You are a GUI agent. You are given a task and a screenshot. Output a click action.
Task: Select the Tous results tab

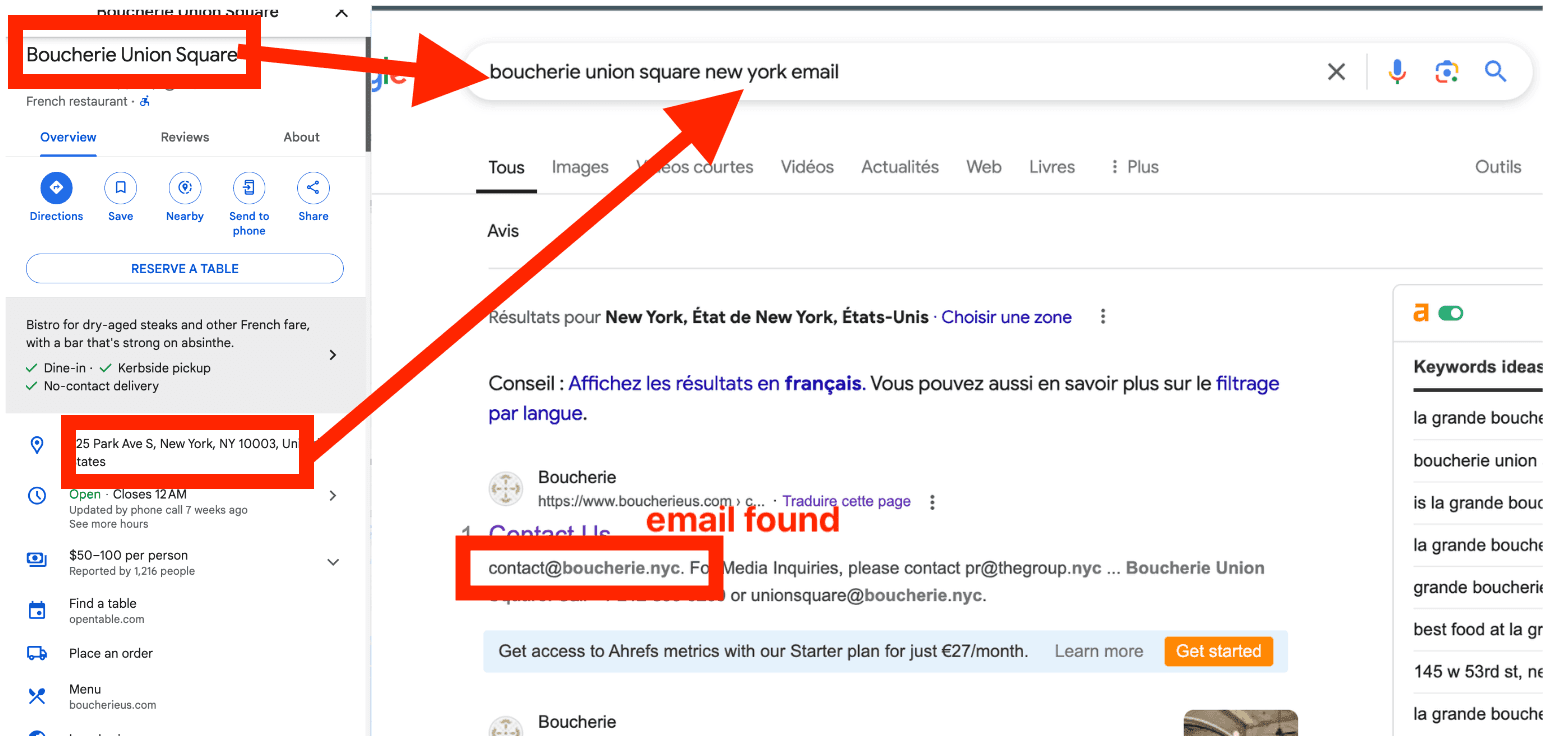(x=506, y=167)
